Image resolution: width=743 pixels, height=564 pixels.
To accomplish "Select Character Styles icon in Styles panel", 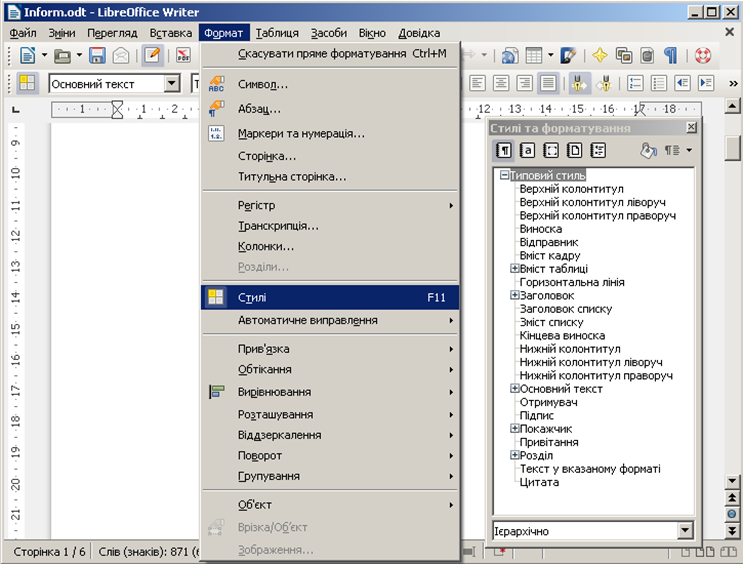I will (x=527, y=151).
